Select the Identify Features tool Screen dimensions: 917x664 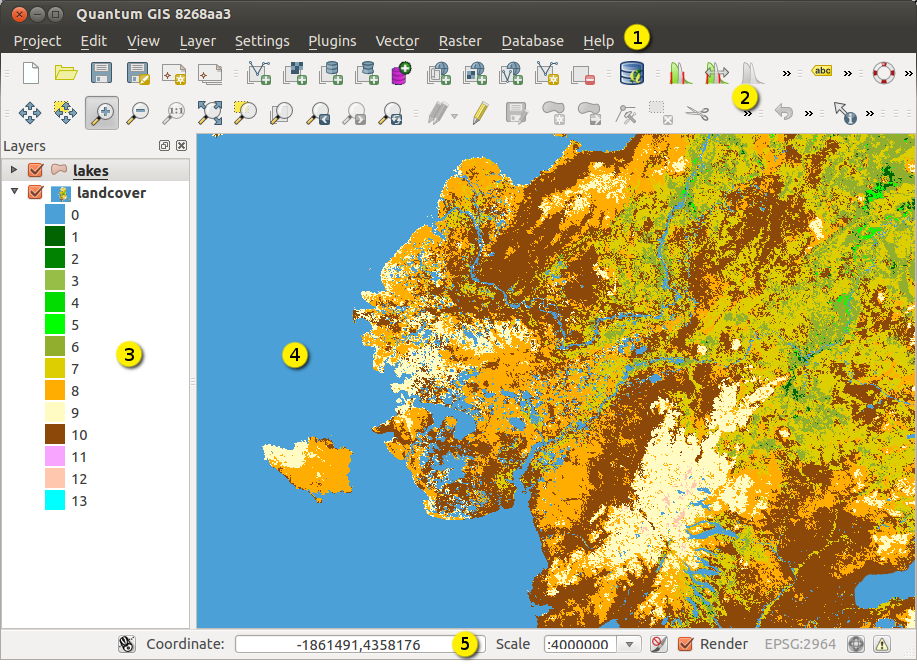(845, 113)
